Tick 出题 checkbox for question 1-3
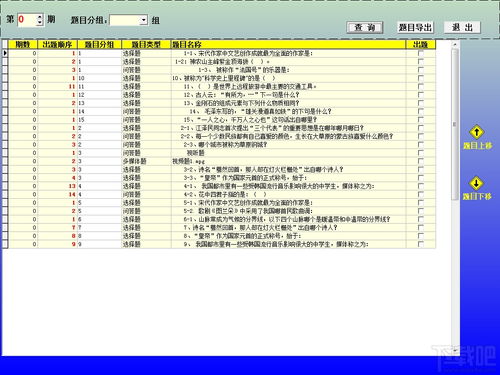This screenshot has width=500, height=375. pyautogui.click(x=421, y=70)
